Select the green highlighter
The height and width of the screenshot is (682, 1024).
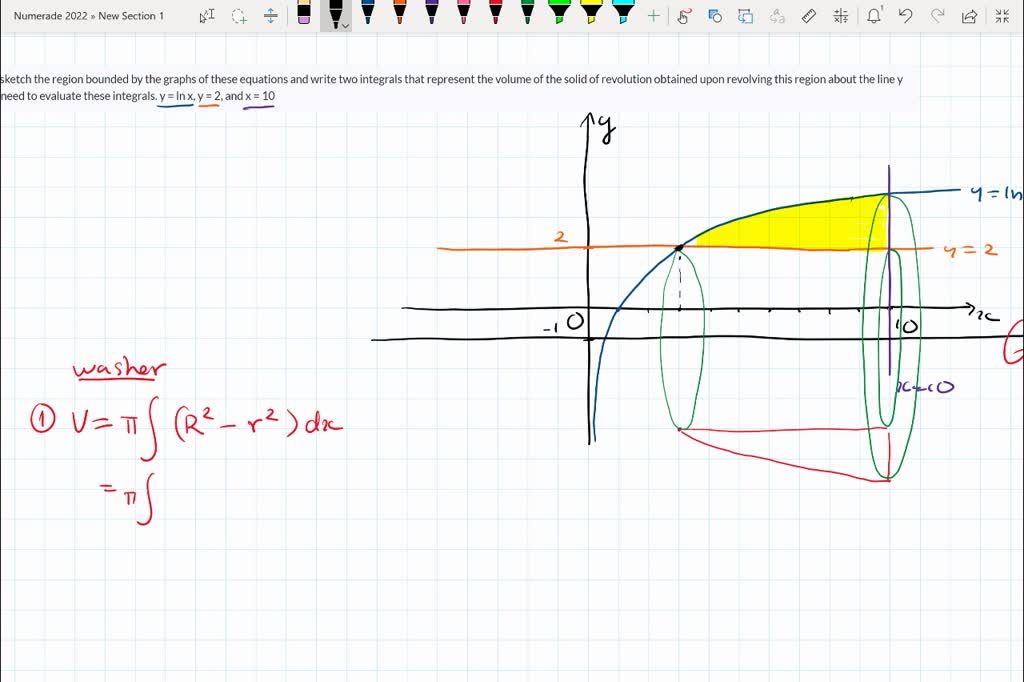[x=559, y=14]
